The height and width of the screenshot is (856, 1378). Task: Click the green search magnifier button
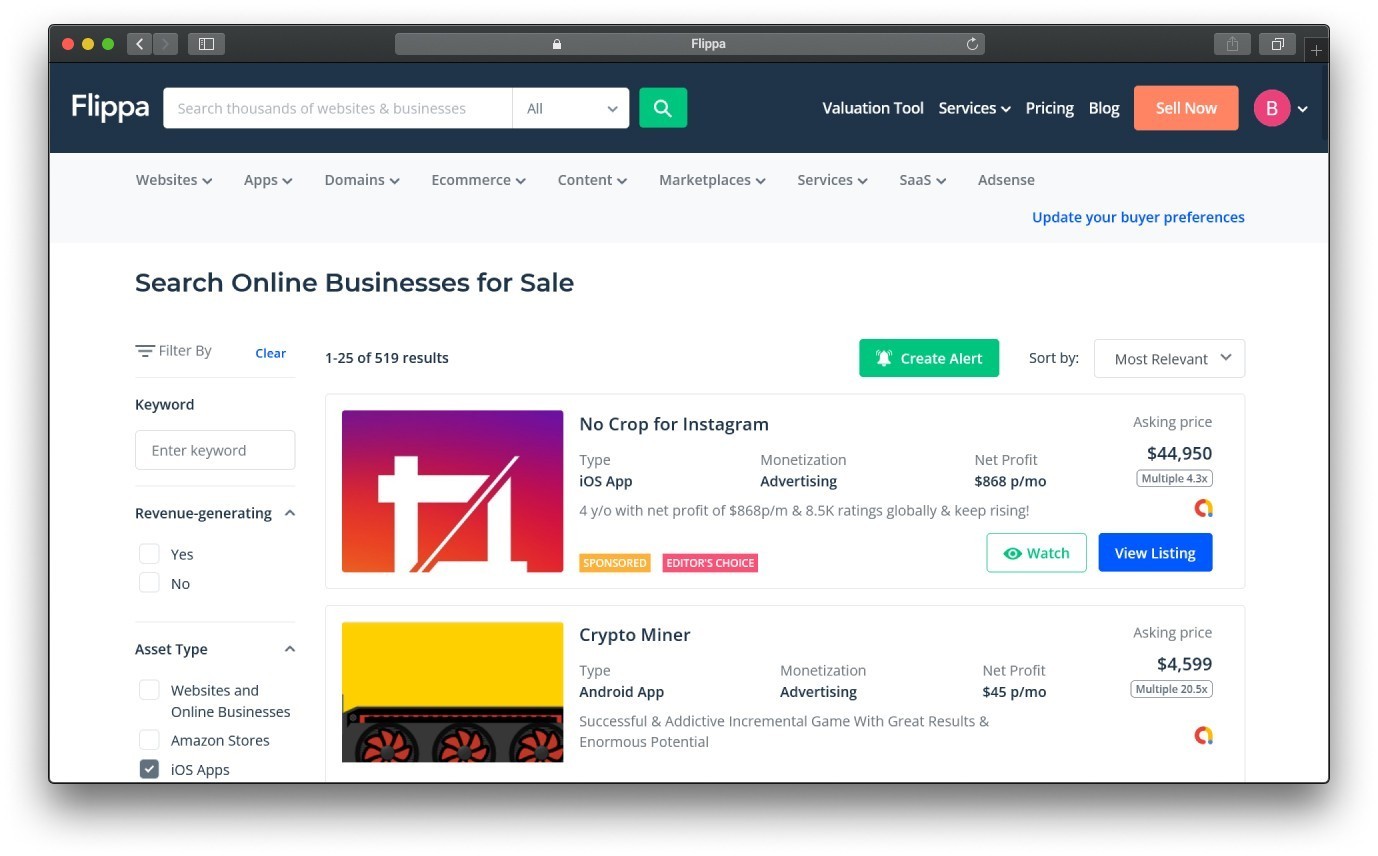(x=663, y=108)
